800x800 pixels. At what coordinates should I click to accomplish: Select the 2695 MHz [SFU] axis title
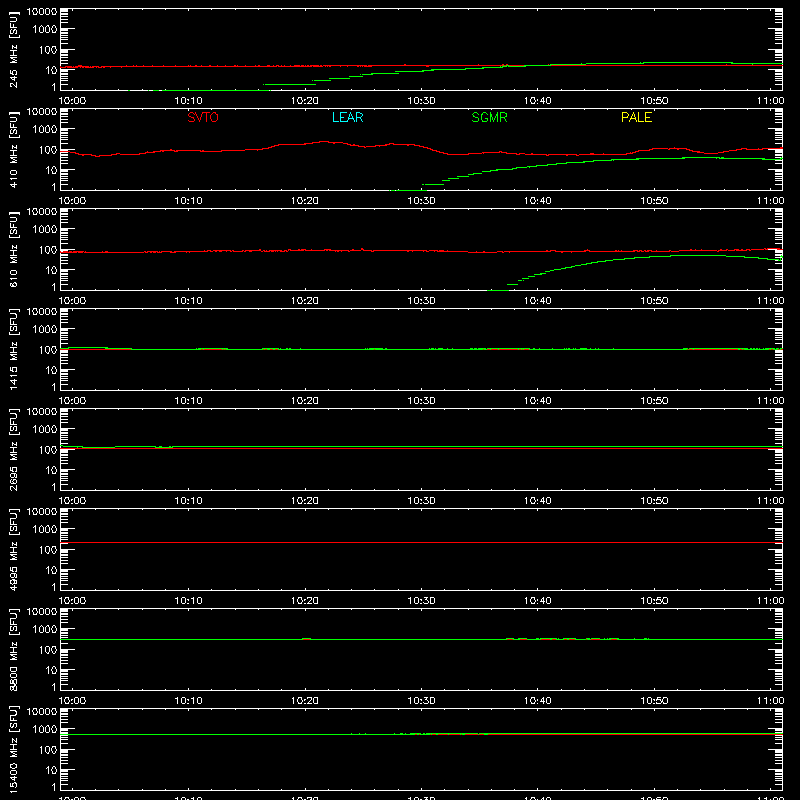coord(13,450)
